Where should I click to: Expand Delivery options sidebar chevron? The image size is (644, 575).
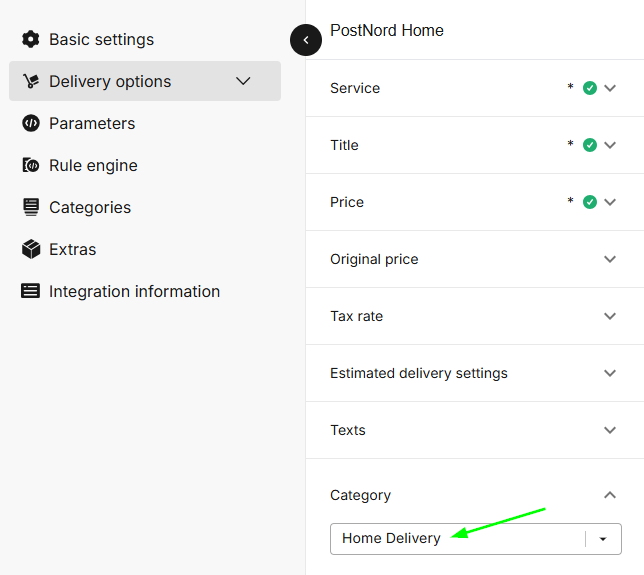[243, 81]
